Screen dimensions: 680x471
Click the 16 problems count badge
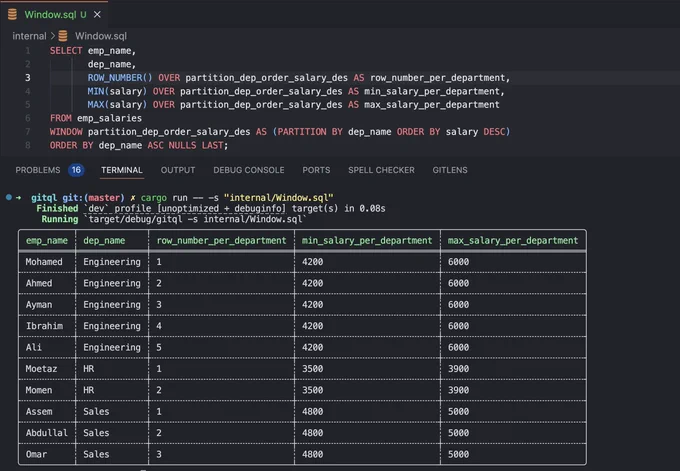pos(76,170)
